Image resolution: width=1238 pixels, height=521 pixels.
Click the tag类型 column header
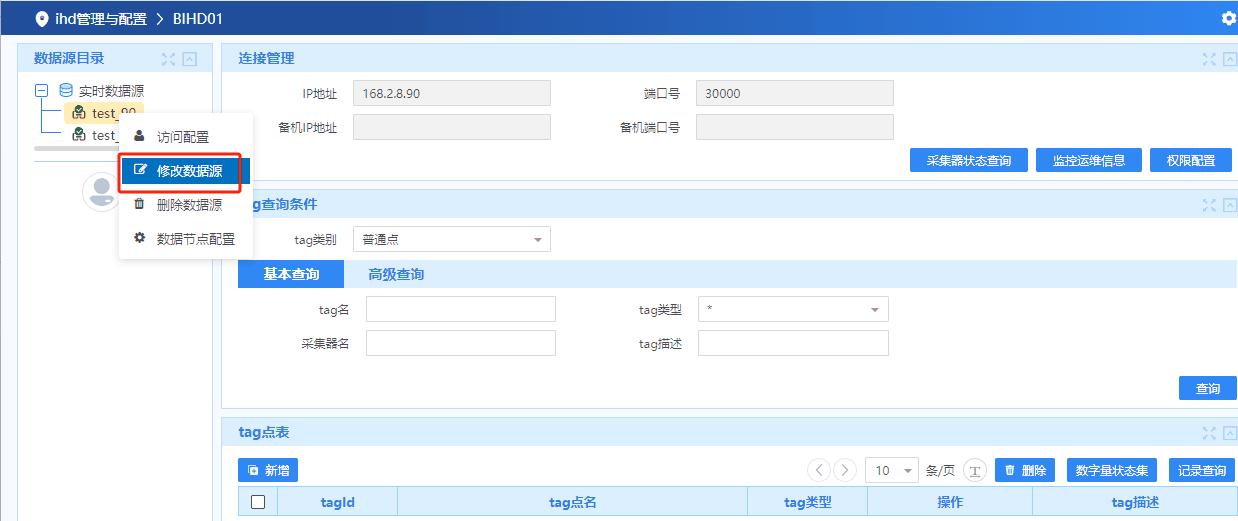click(x=808, y=503)
